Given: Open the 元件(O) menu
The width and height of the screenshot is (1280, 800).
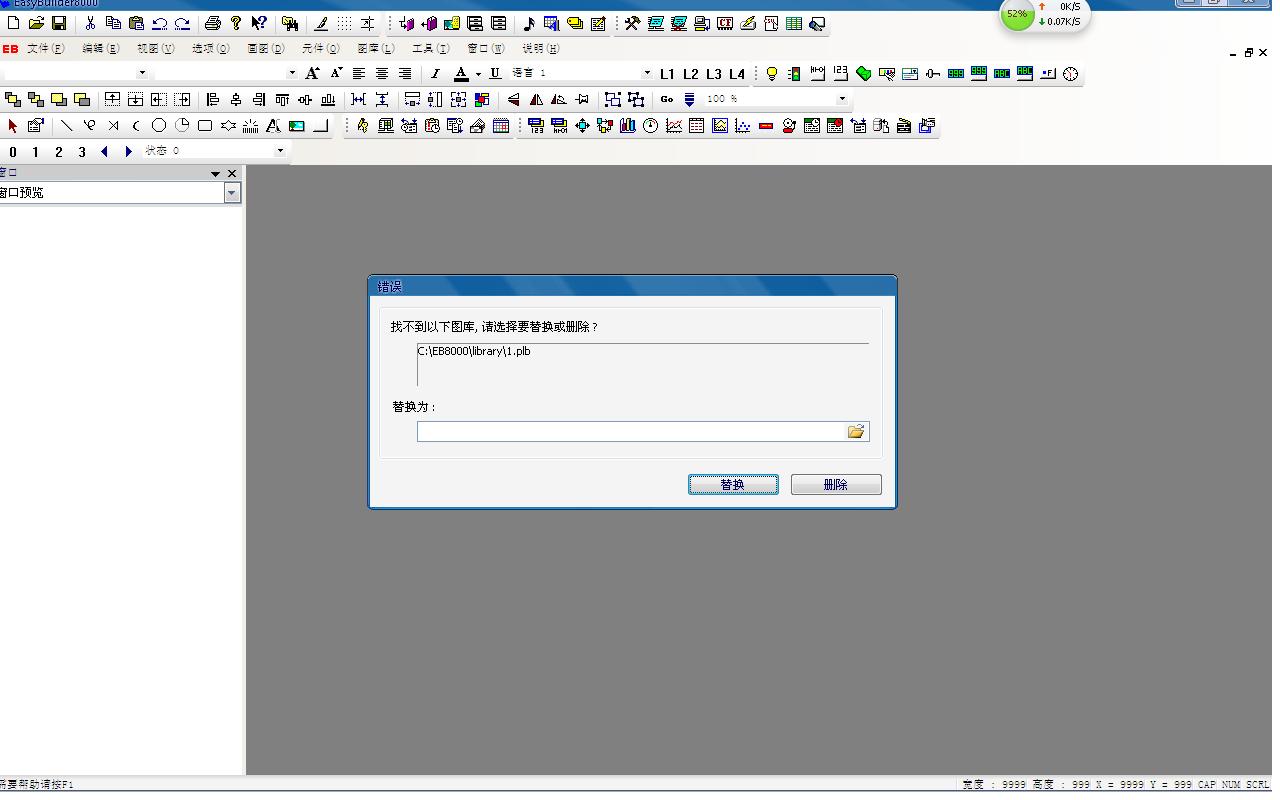Looking at the screenshot, I should [320, 48].
